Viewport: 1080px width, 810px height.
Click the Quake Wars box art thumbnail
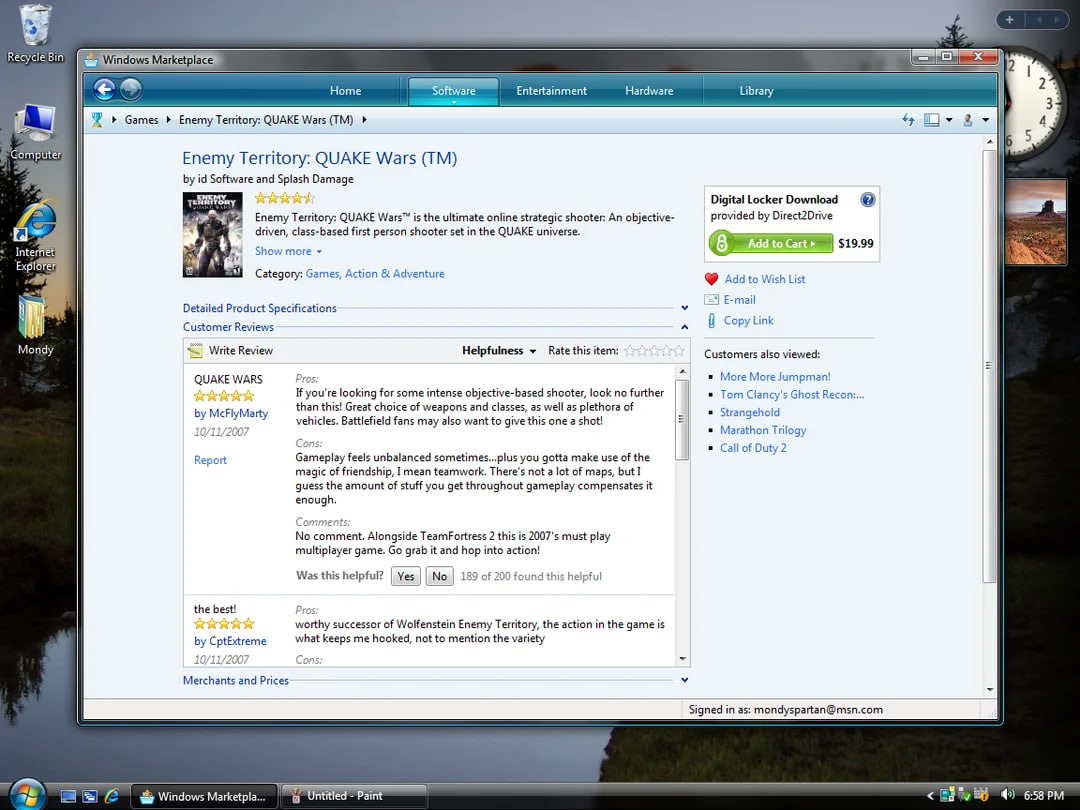click(212, 234)
